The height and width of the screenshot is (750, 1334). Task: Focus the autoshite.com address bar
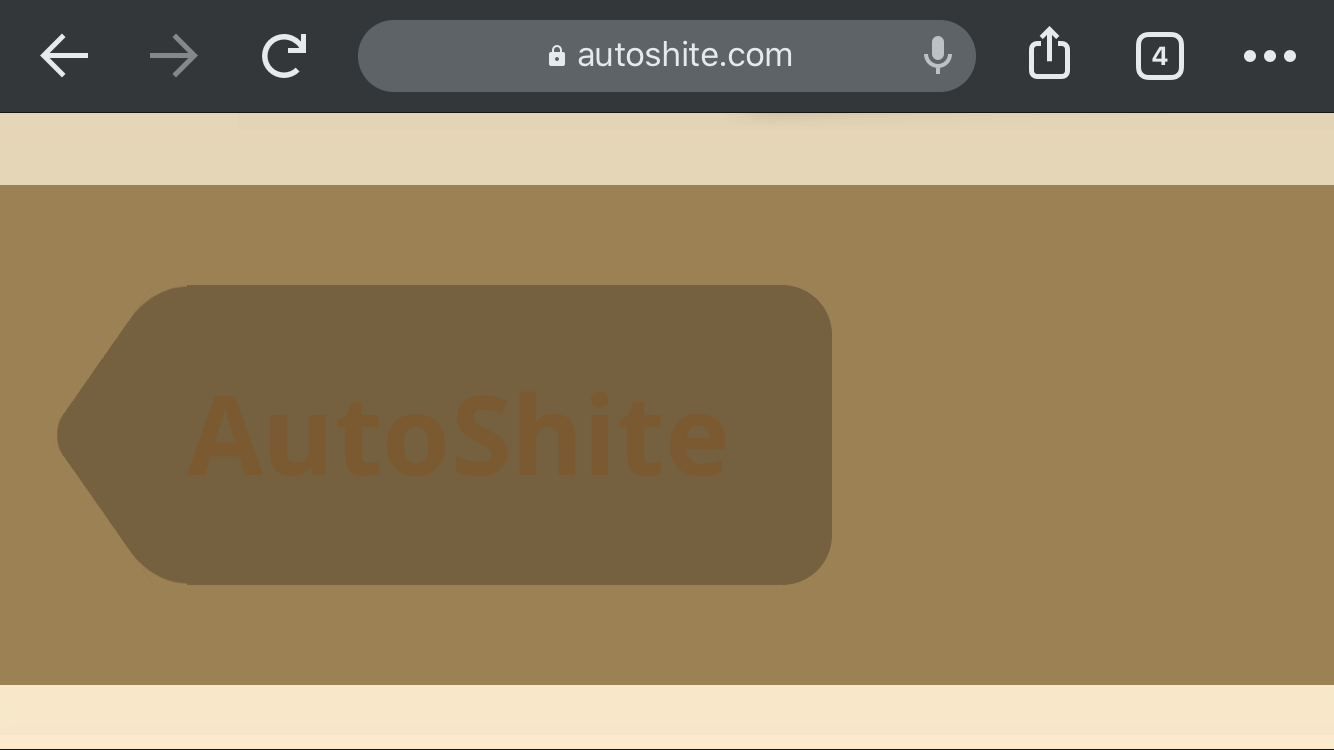(666, 56)
